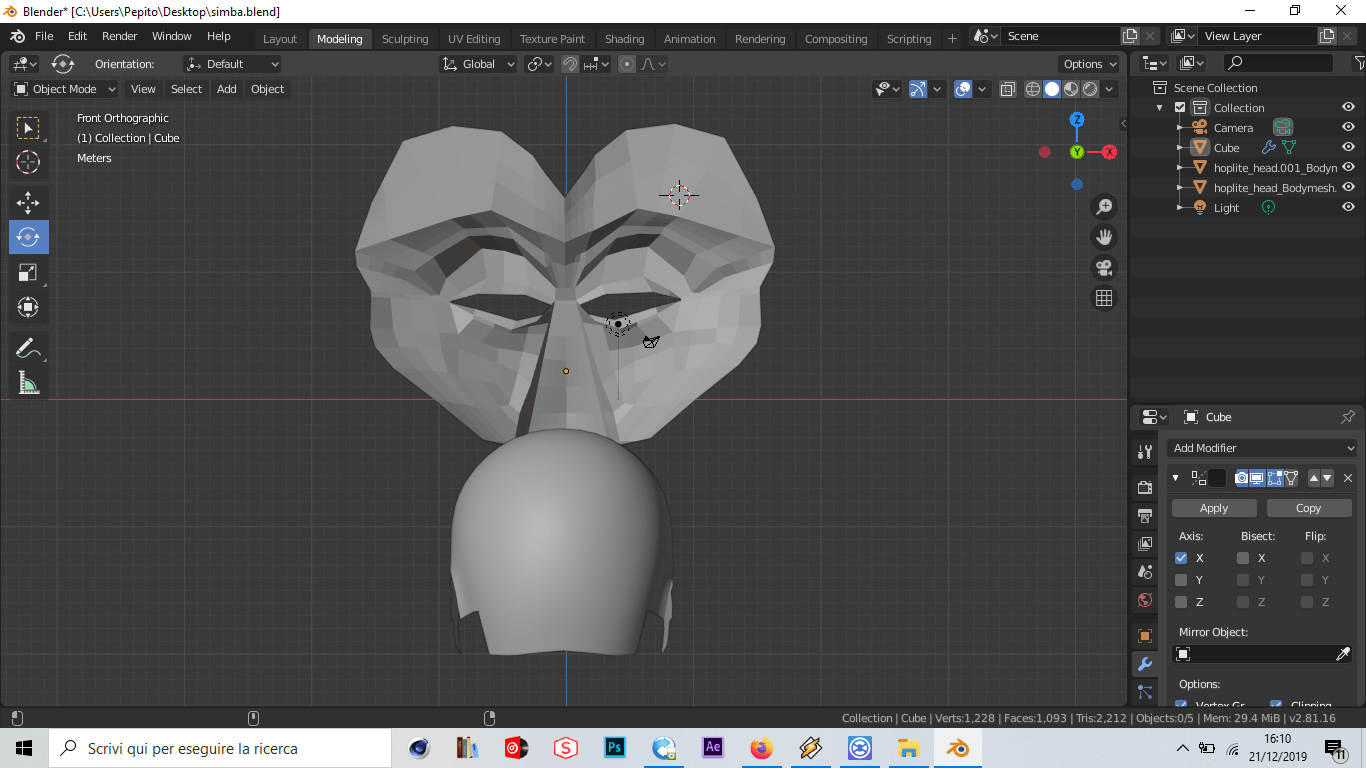Toggle proportional editing in header
The height and width of the screenshot is (768, 1366).
pyautogui.click(x=627, y=64)
